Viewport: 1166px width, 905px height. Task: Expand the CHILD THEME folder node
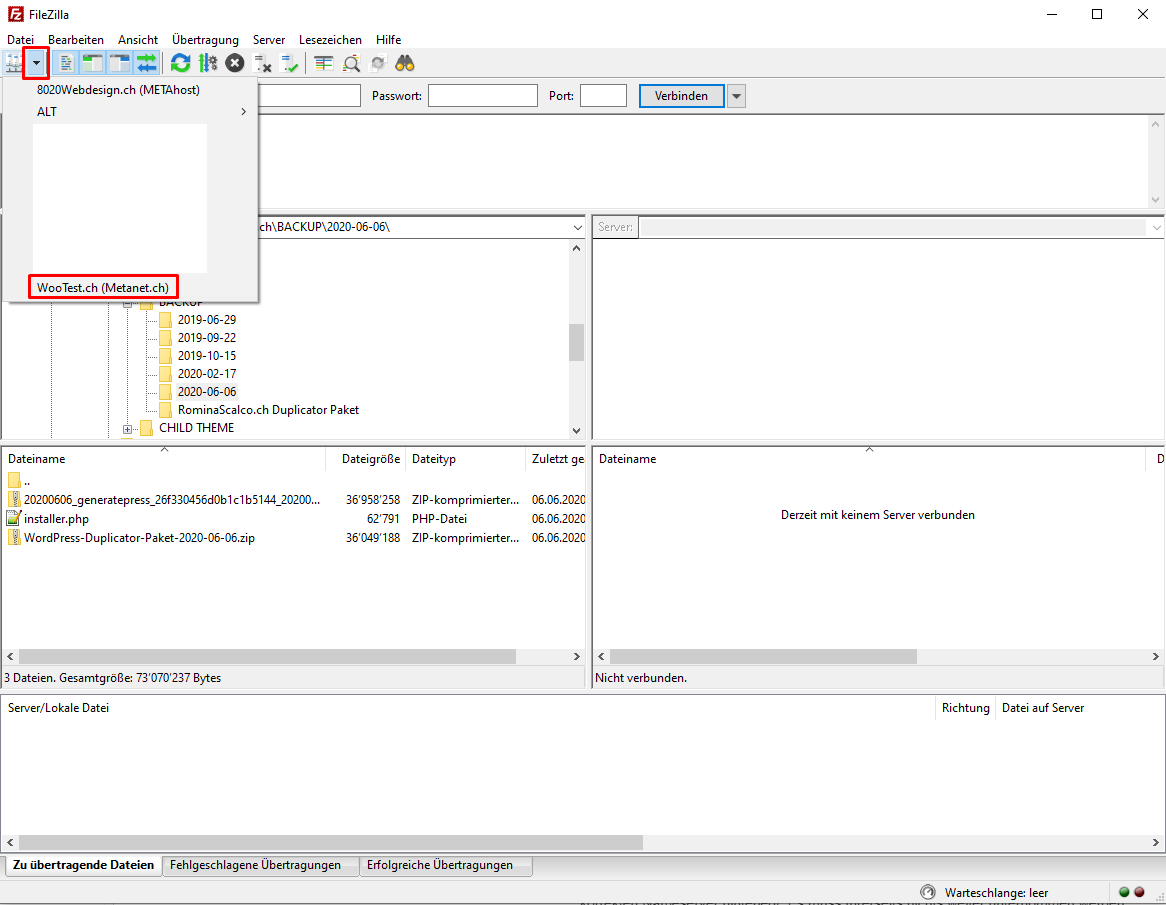127,429
